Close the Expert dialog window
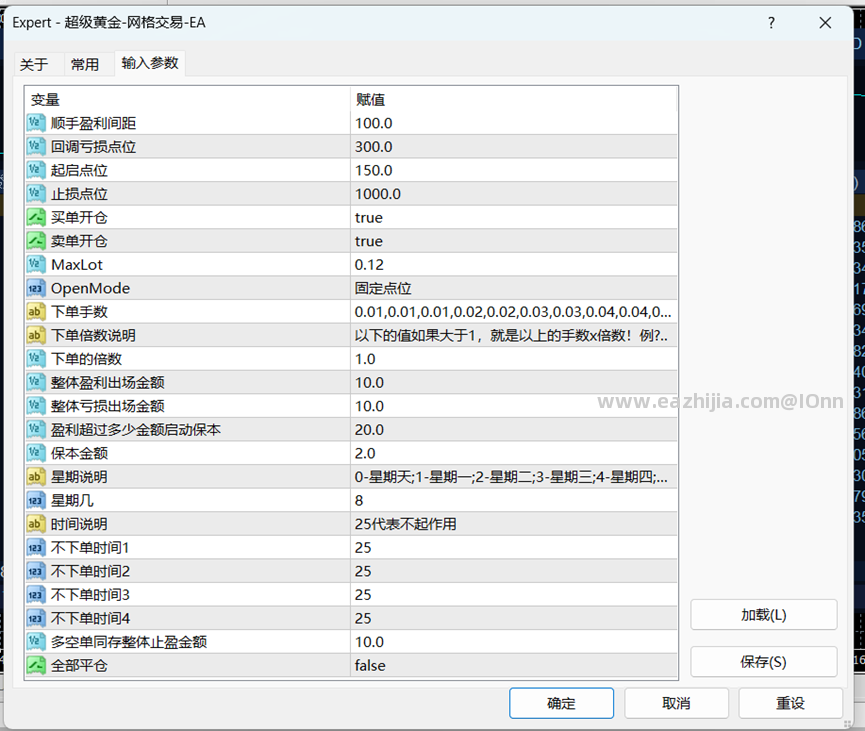Image resolution: width=865 pixels, height=731 pixels. (x=825, y=23)
